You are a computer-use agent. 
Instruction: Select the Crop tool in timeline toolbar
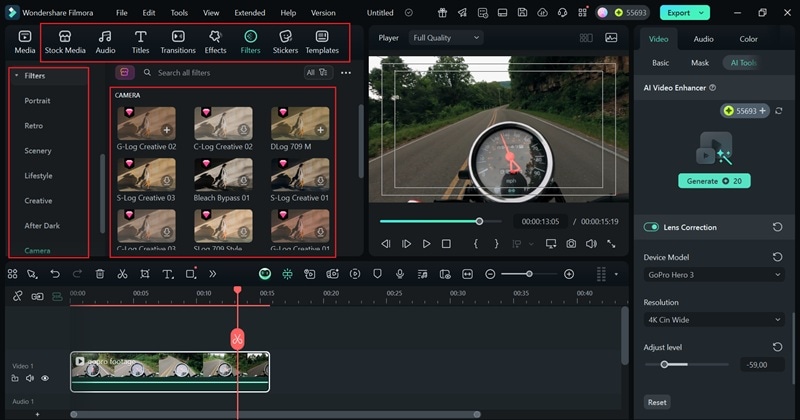(145, 274)
